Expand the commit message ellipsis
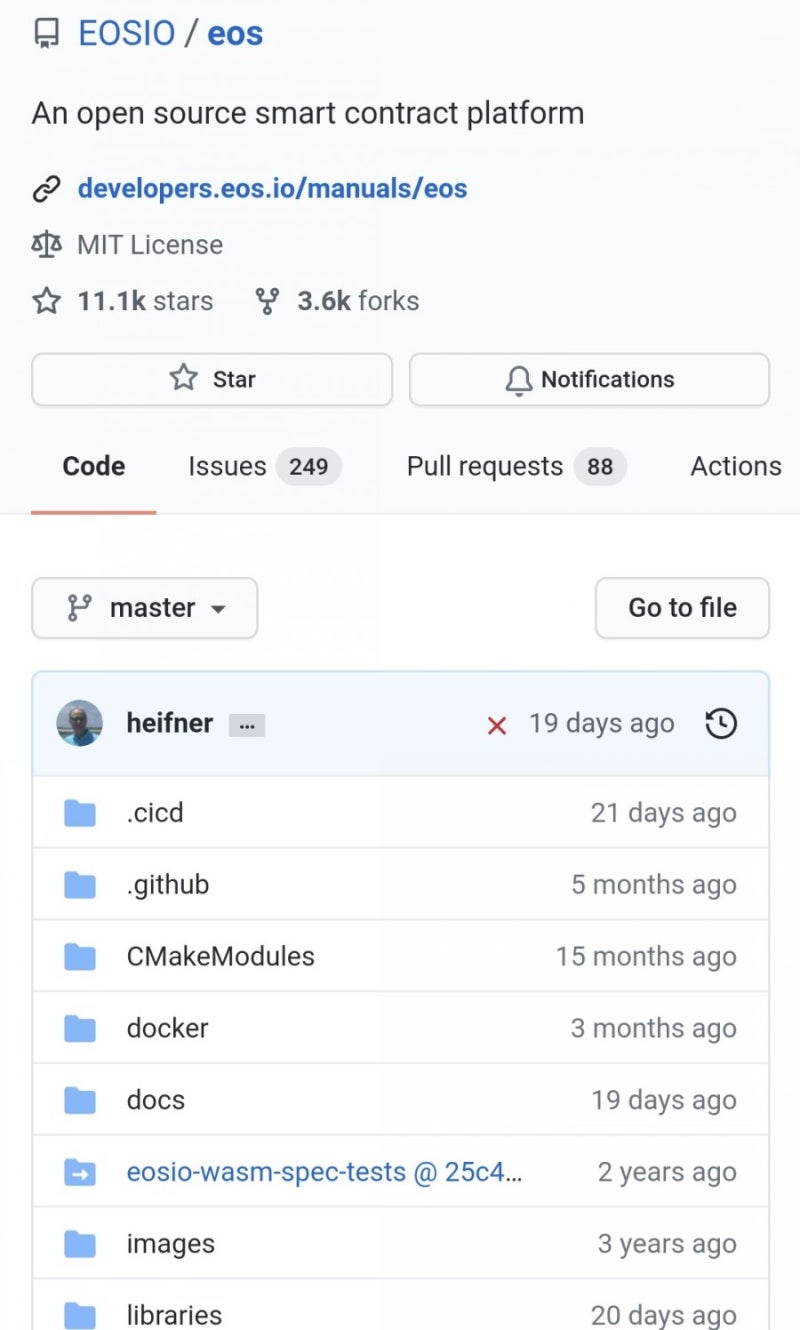The height and width of the screenshot is (1330, 800). click(x=247, y=725)
